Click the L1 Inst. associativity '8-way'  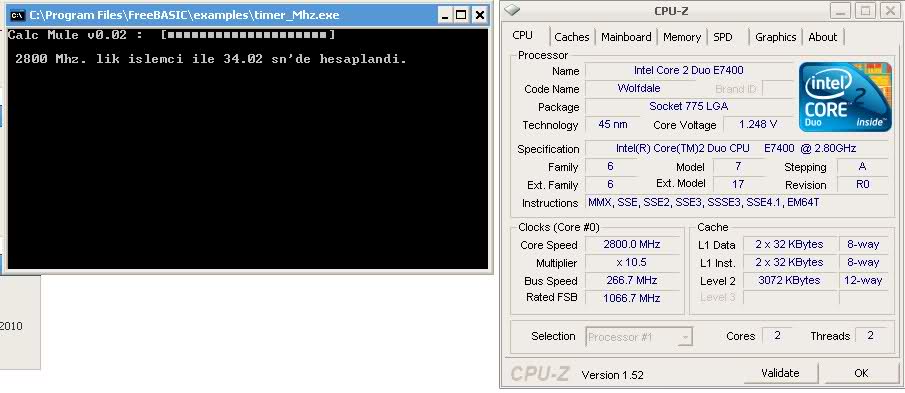click(x=863, y=263)
